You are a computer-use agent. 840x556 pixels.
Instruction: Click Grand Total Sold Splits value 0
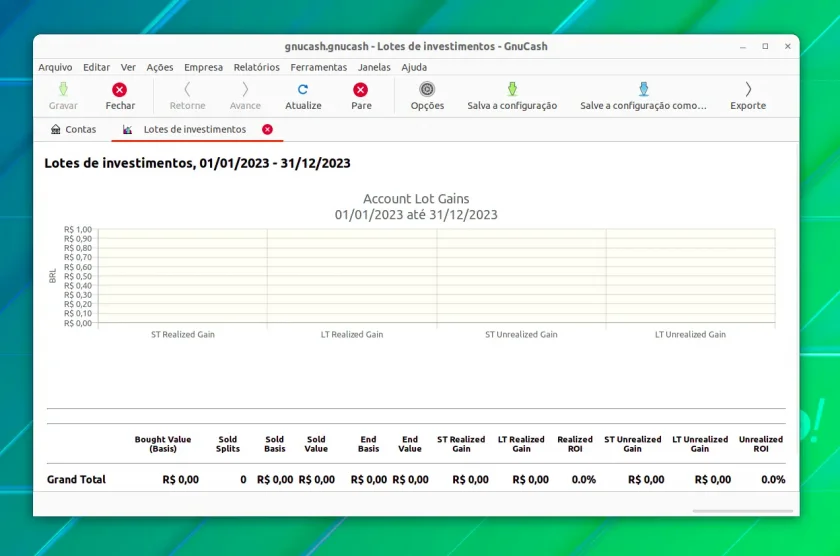(x=243, y=479)
